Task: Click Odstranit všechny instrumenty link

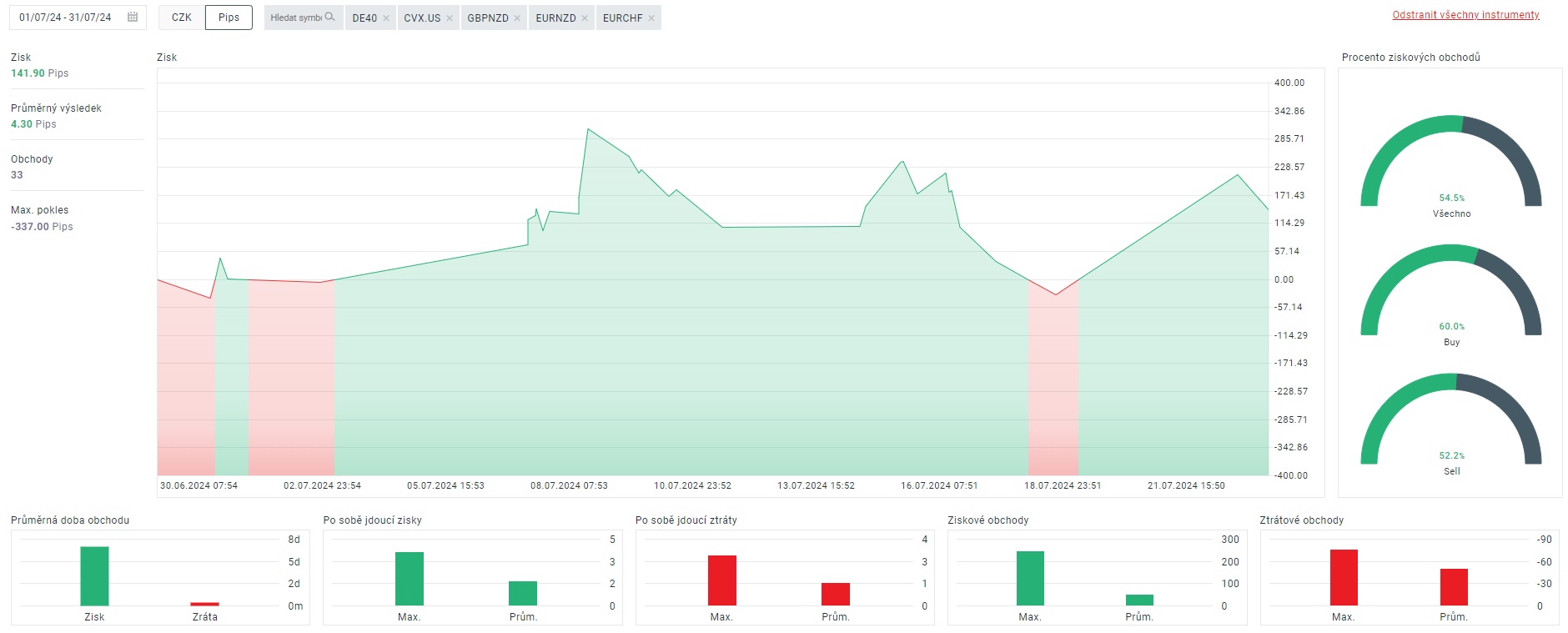Action: [1465, 15]
